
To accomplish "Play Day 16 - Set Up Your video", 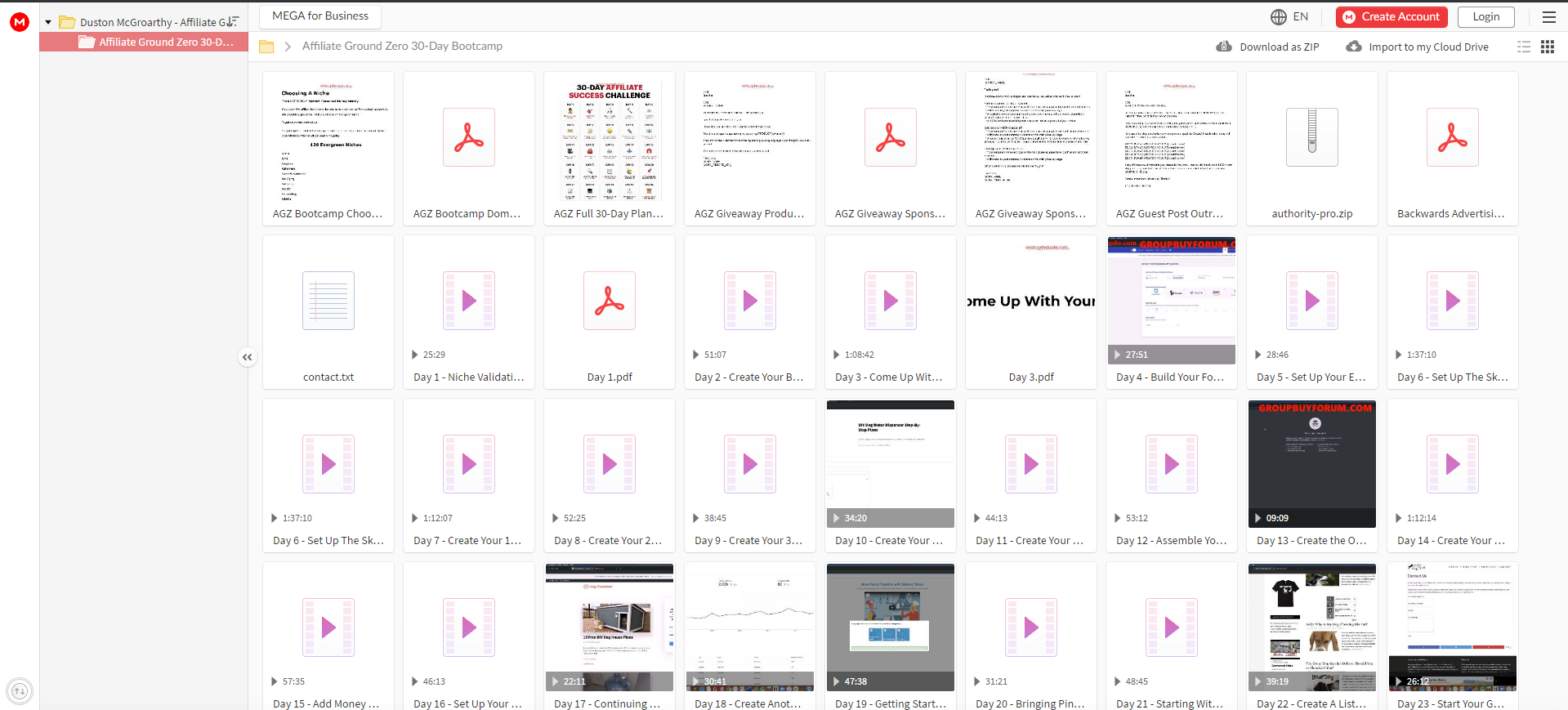I will click(469, 627).
